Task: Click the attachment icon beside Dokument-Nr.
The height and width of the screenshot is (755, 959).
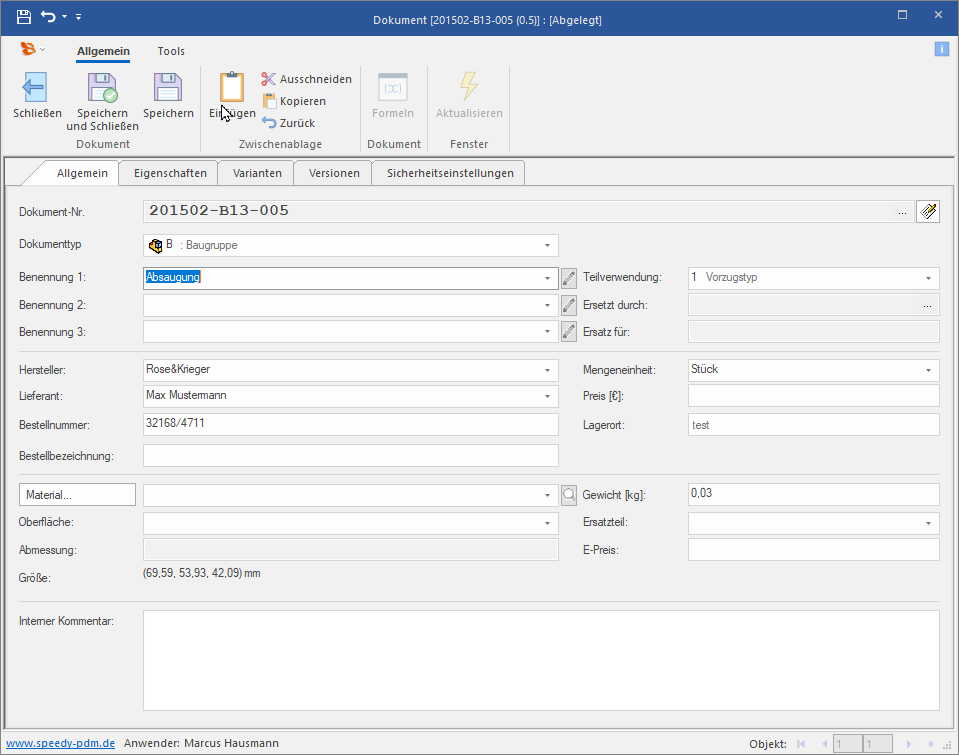Action: [x=927, y=212]
